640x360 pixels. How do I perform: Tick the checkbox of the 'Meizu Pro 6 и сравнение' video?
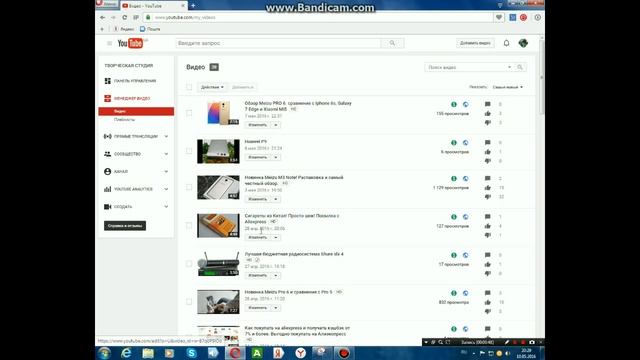pos(189,302)
